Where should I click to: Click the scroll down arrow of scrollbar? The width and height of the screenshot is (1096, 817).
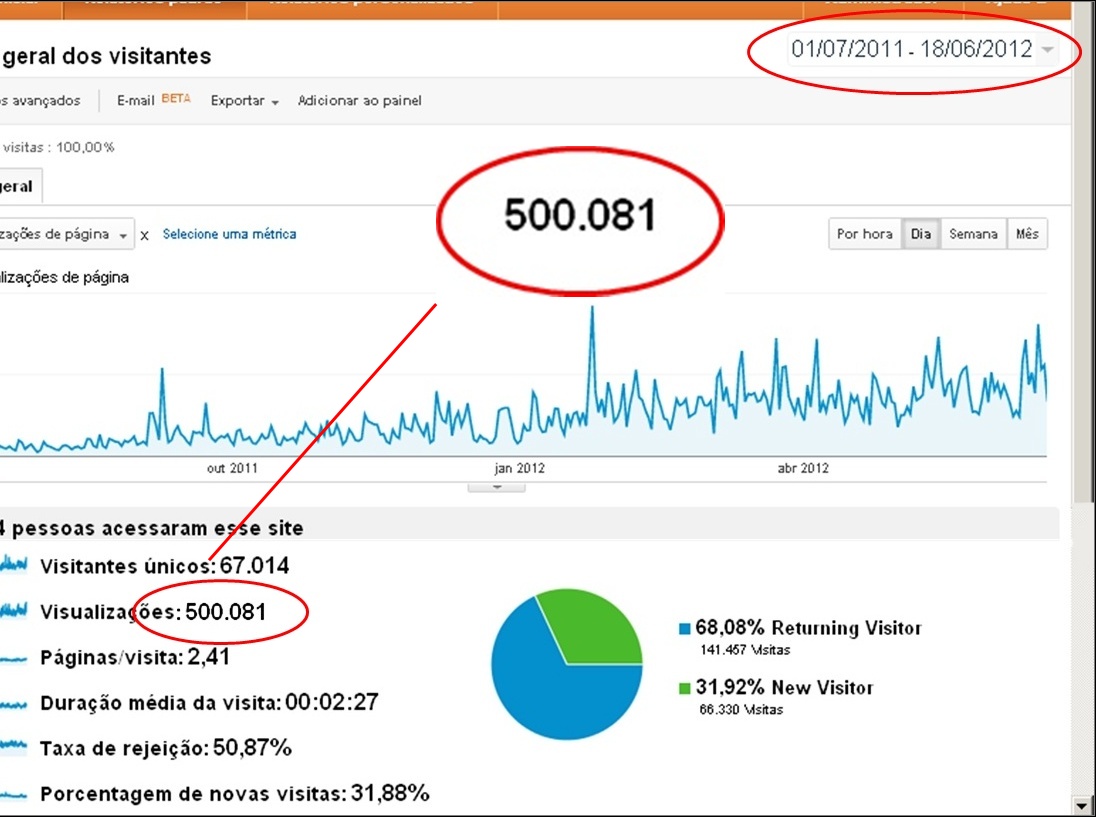click(x=1081, y=804)
